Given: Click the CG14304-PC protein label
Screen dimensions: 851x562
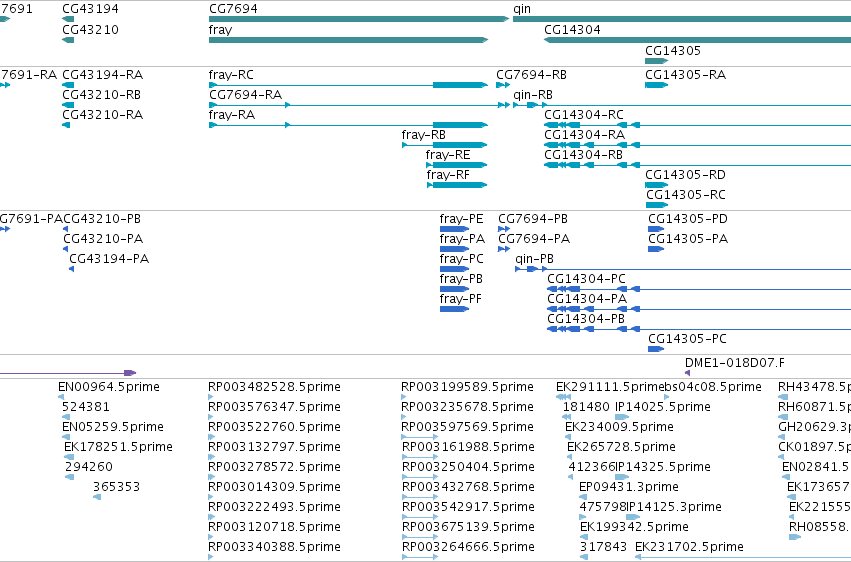Looking at the screenshot, I should click(586, 279).
